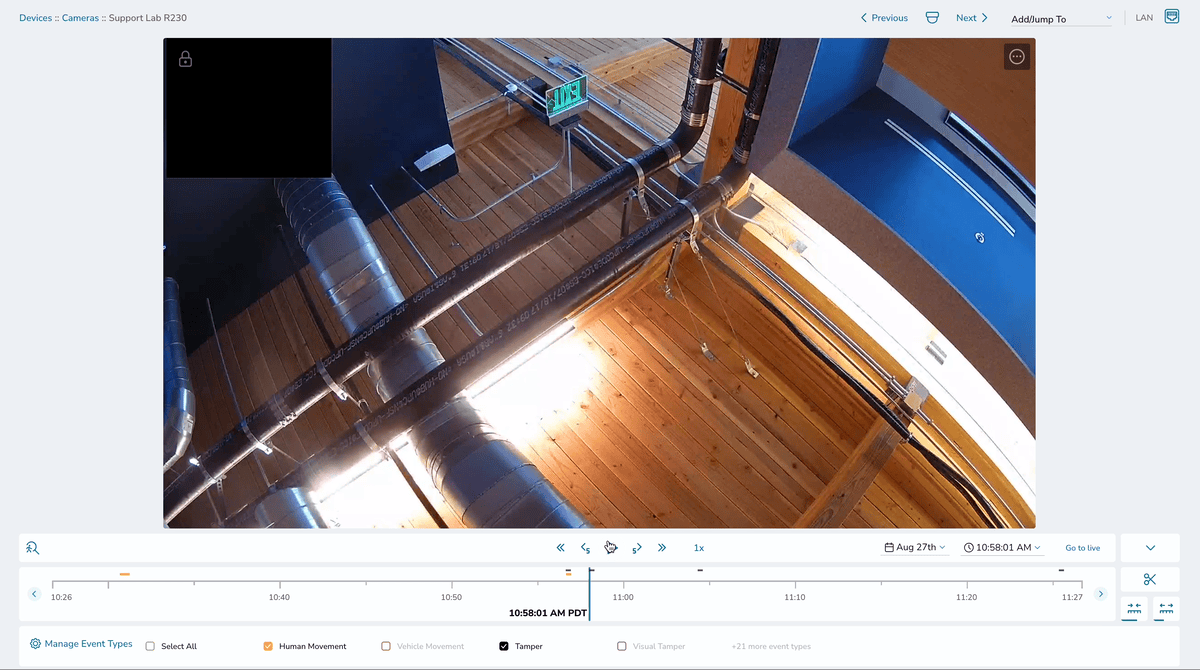
Task: Show +21 more event types
Action: tap(771, 646)
